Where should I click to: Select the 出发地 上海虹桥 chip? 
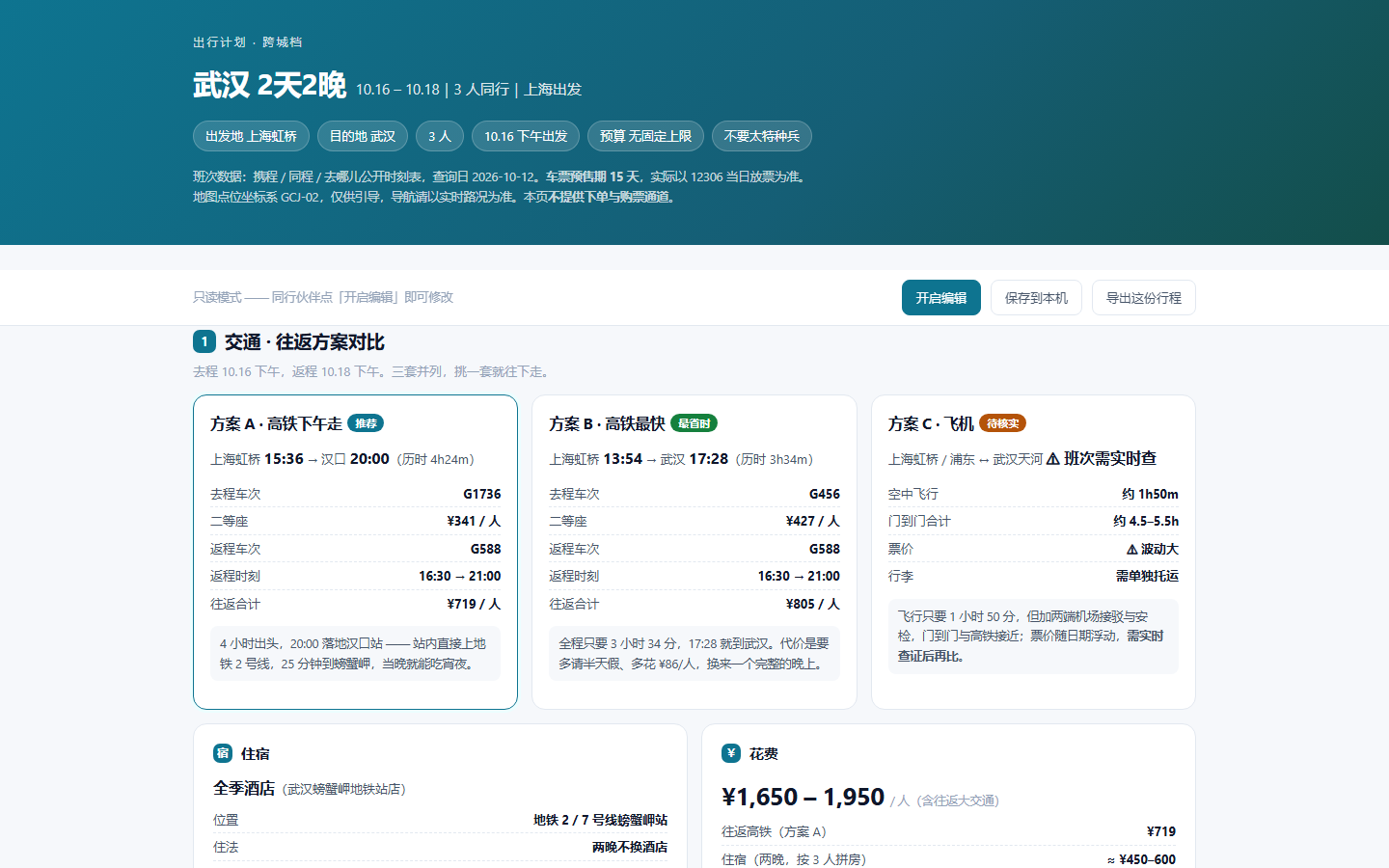pos(251,136)
